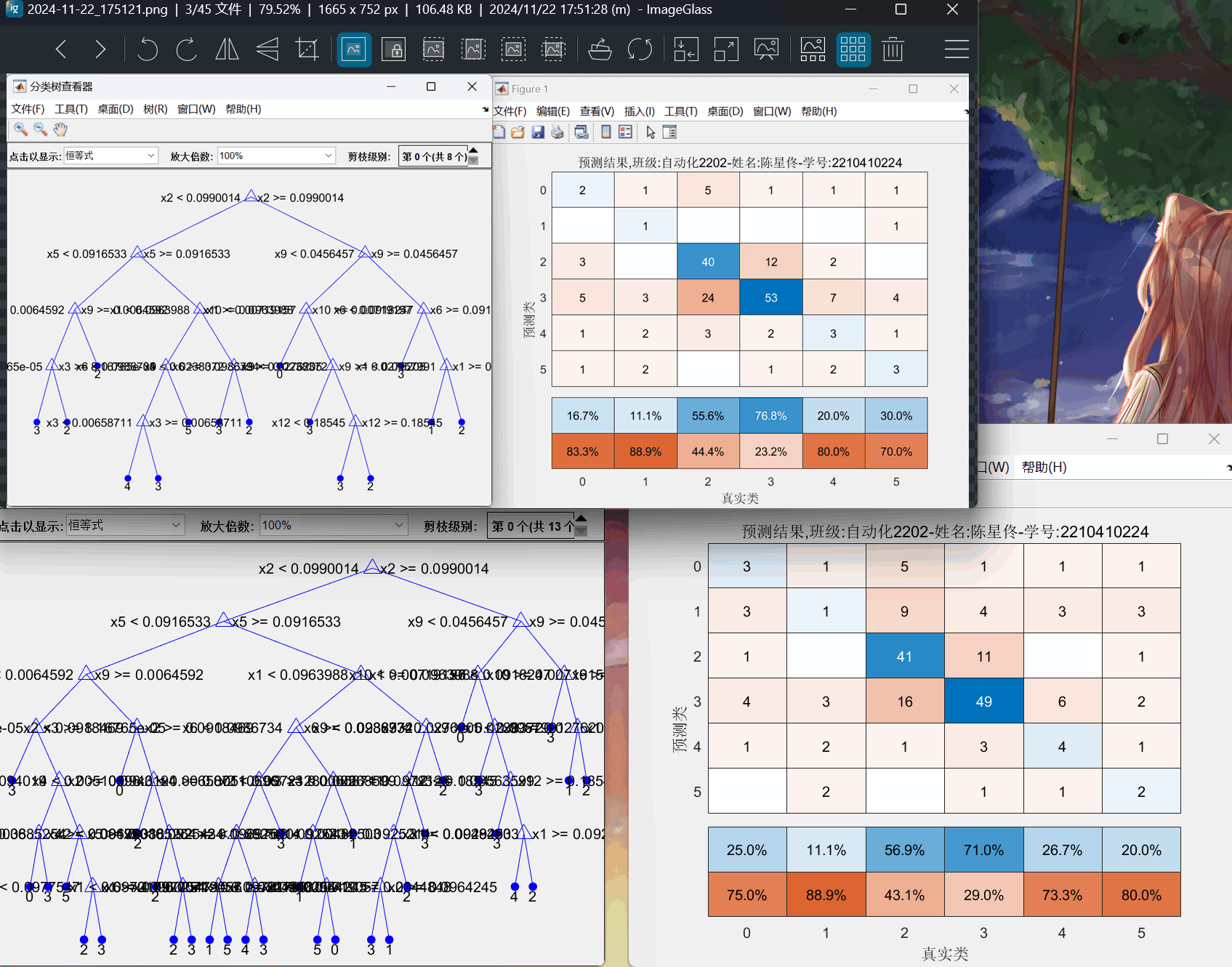Click 第 0 个(共 13 个) pruning level field
Viewport: 1232px width, 967px height.
pyautogui.click(x=532, y=526)
